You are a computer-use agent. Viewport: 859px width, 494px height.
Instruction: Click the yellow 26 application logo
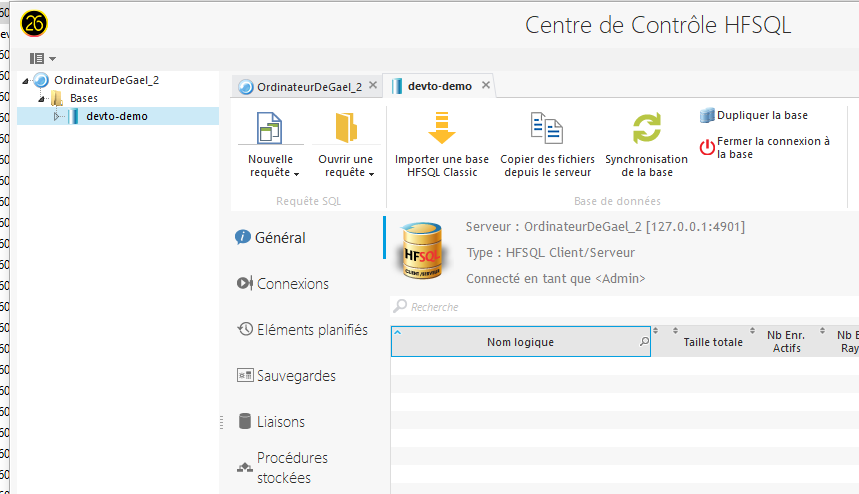(34, 24)
